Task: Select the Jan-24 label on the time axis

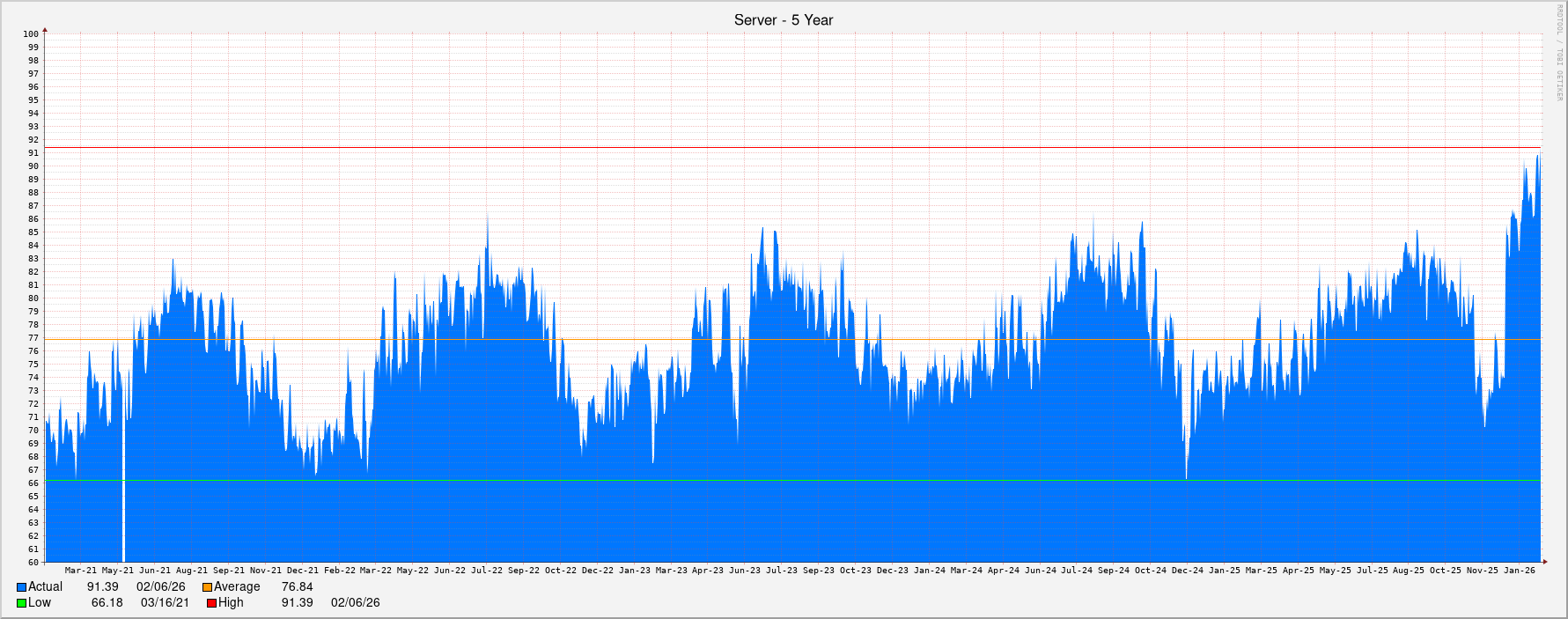Action: (929, 571)
